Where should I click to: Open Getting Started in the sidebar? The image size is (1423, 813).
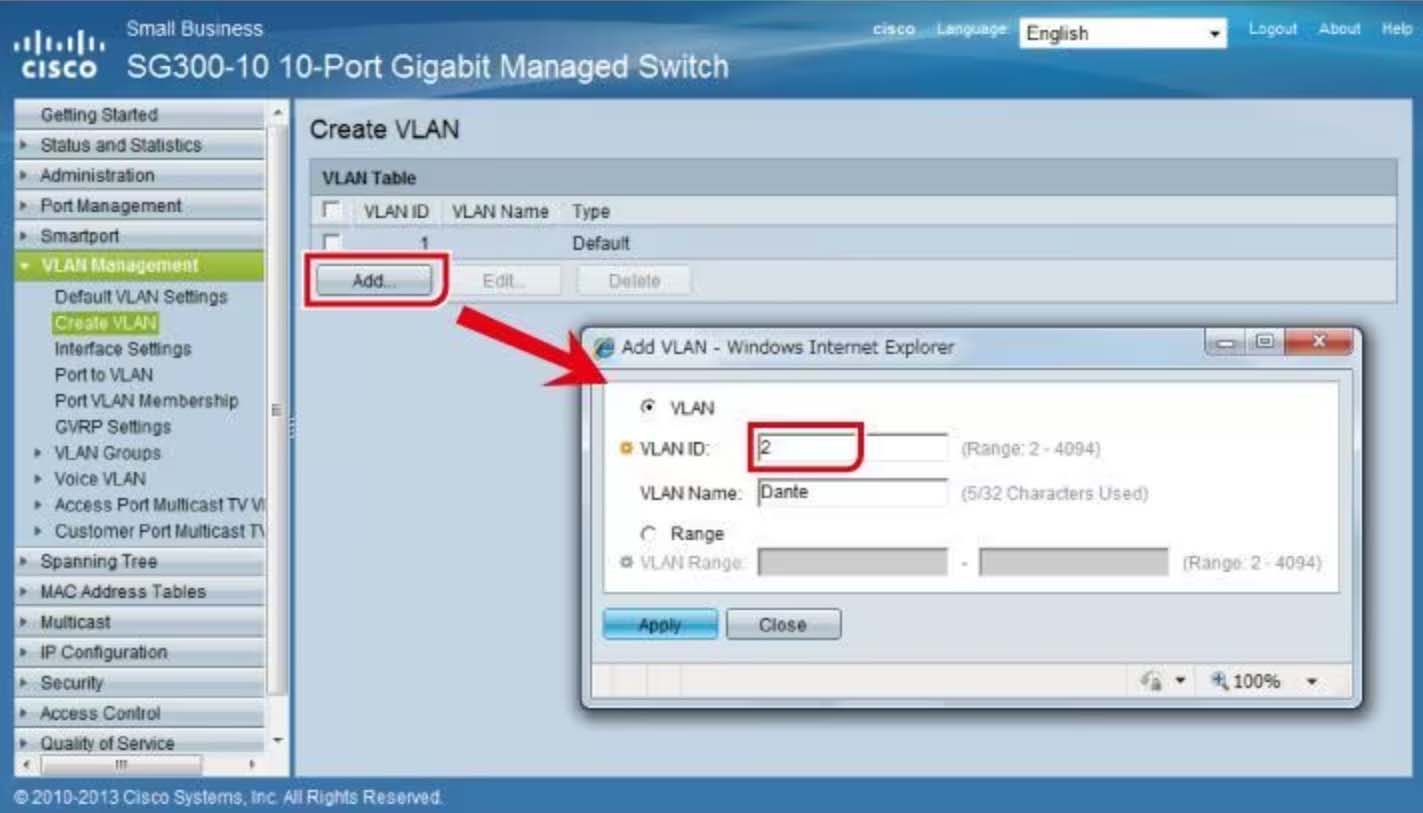99,115
